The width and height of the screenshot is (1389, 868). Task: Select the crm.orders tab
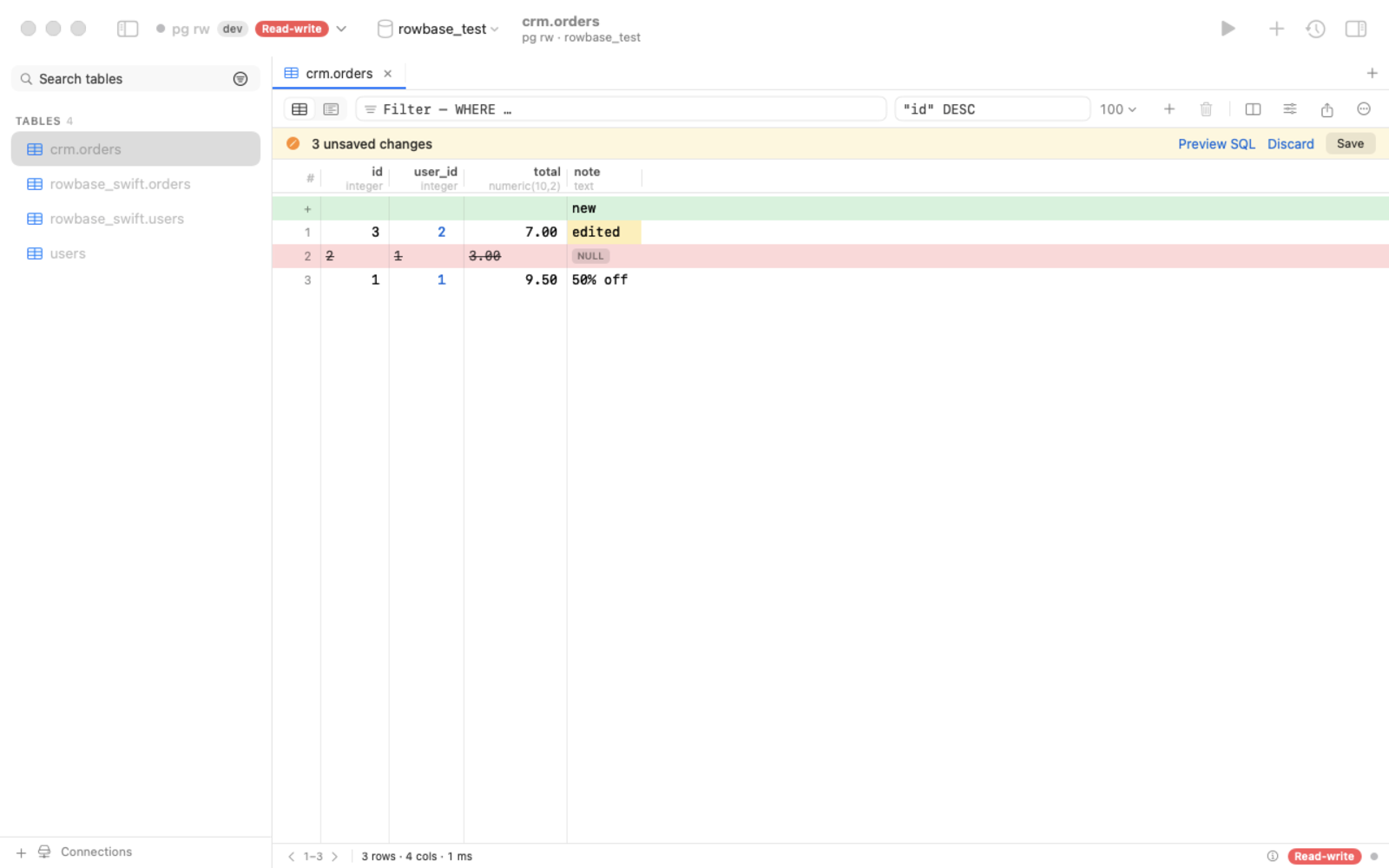click(339, 74)
